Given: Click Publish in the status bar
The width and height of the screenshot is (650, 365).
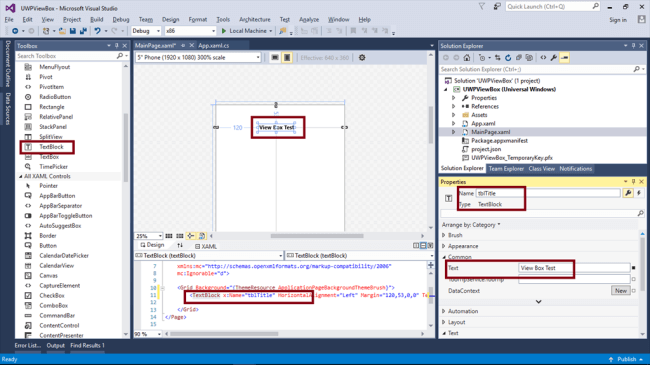Looking at the screenshot, I should pyautogui.click(x=626, y=359).
